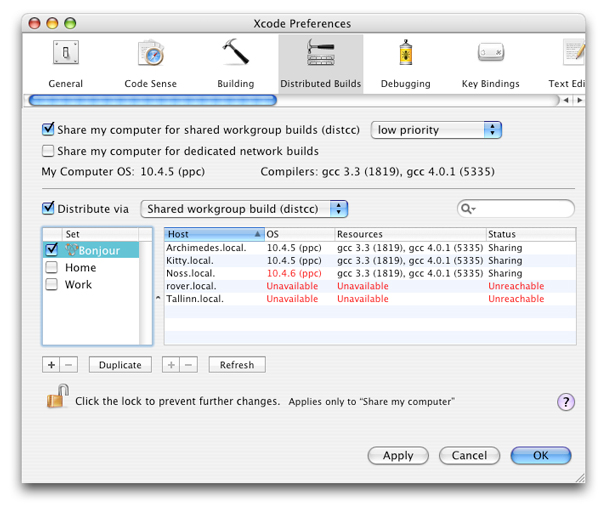Image resolution: width=607 pixels, height=514 pixels.
Task: Sort by the Resources column header
Action: click(410, 234)
